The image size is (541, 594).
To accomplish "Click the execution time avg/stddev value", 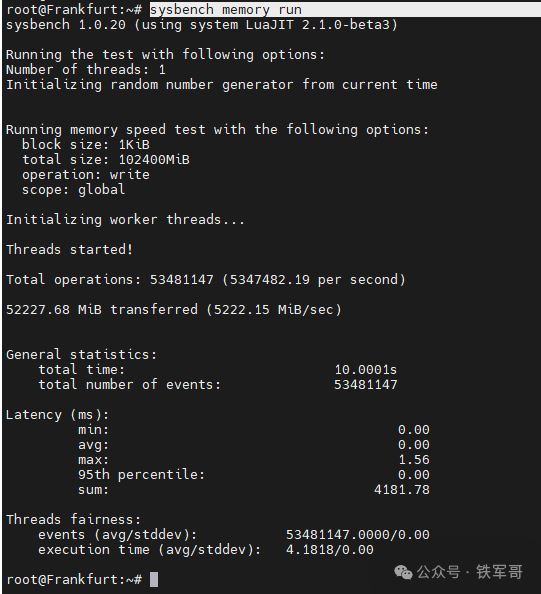I will [330, 550].
